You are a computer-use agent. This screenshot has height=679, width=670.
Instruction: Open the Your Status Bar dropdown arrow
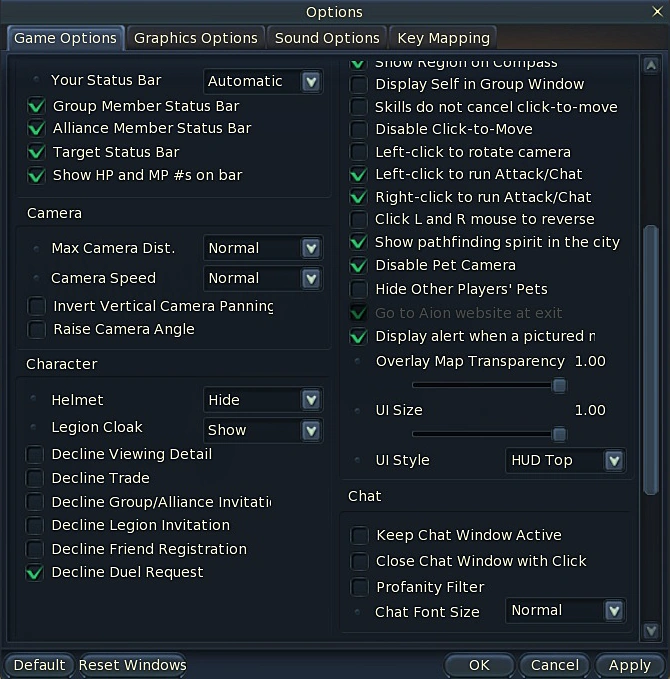[311, 81]
